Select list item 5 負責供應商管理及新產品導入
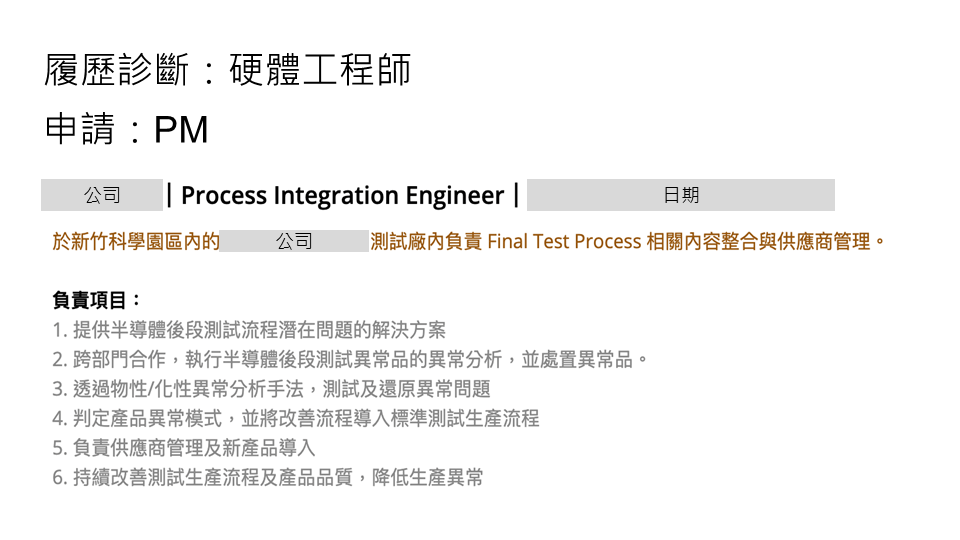Viewport: 960px width, 540px height. (184, 448)
